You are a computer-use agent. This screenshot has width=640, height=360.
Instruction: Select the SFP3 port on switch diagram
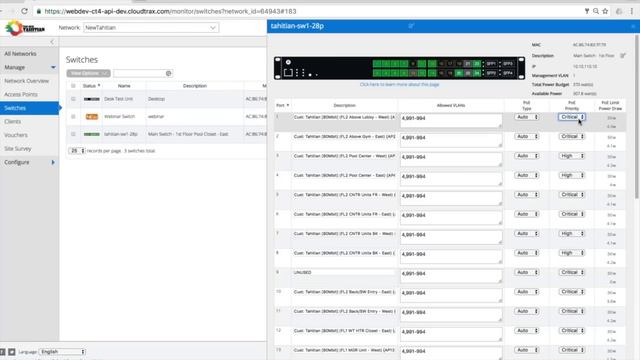pos(508,64)
